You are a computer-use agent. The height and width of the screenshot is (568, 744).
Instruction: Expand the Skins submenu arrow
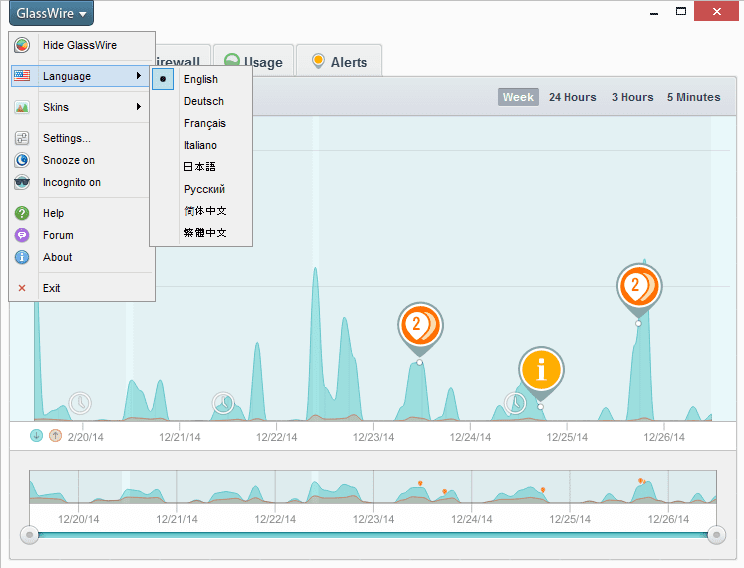point(139,107)
